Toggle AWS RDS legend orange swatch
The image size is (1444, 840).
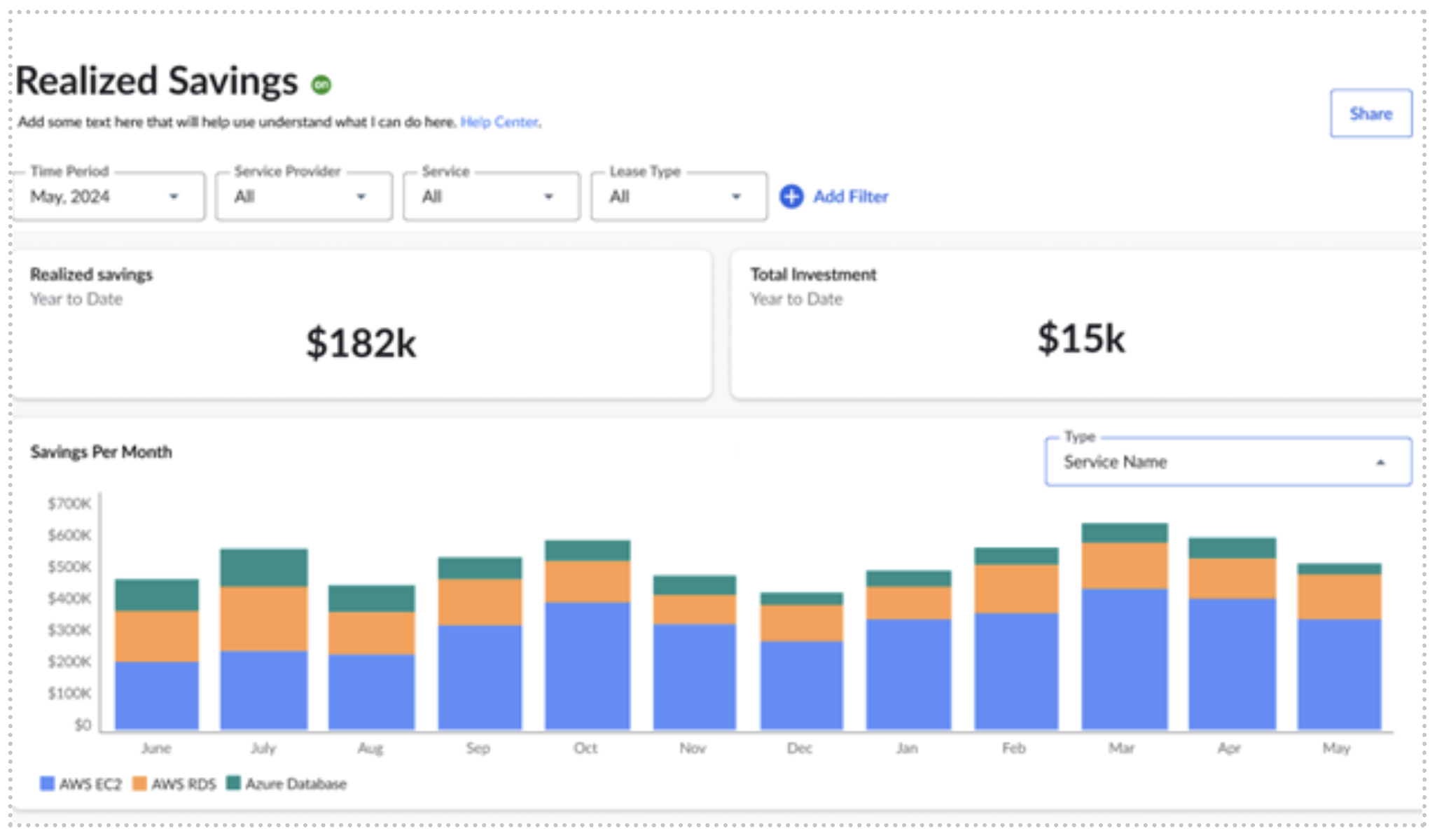(x=139, y=783)
